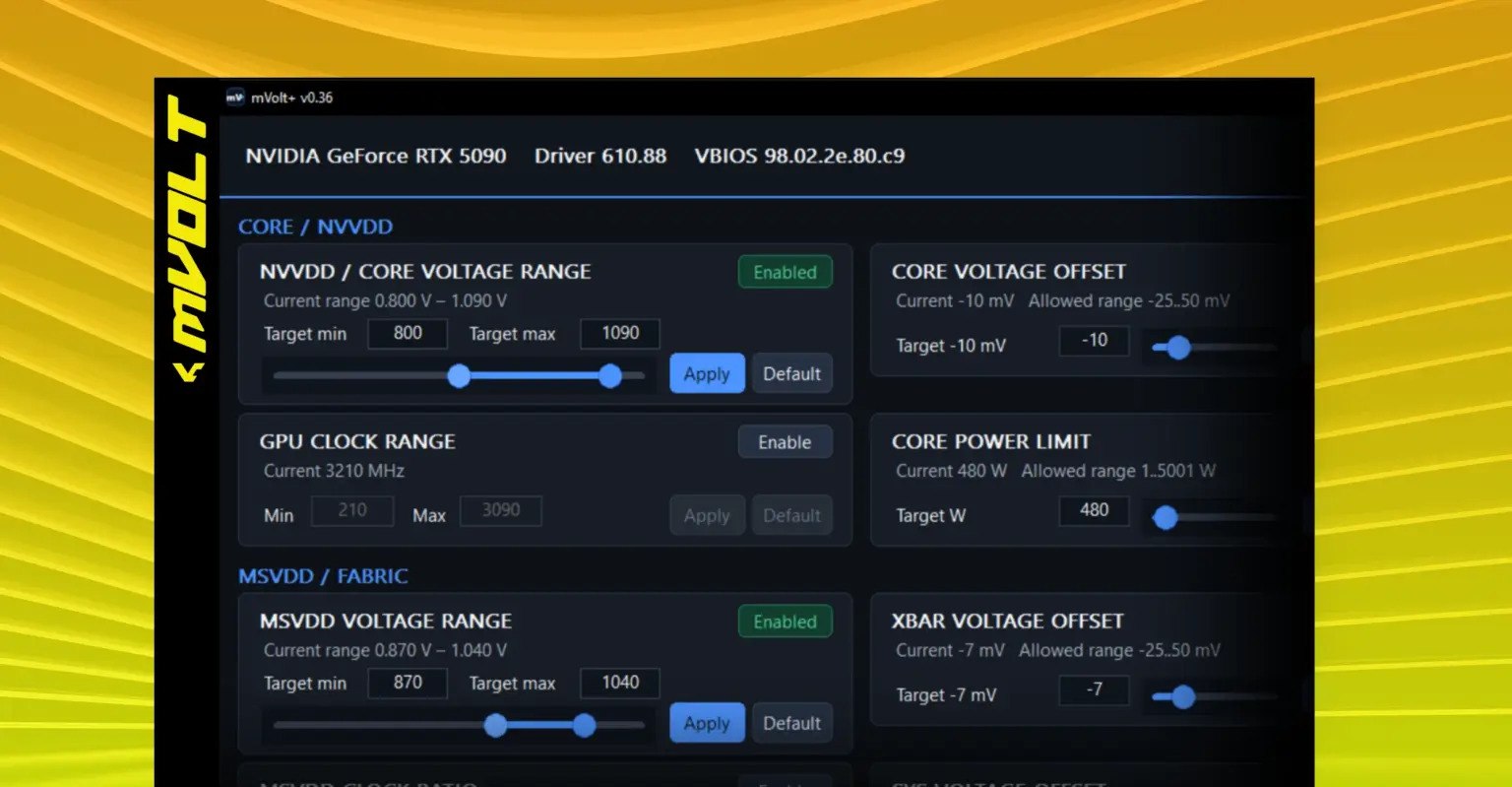Toggle the NVVDD Core Voltage Range Enabled button
The width and height of the screenshot is (1512, 787).
[786, 272]
